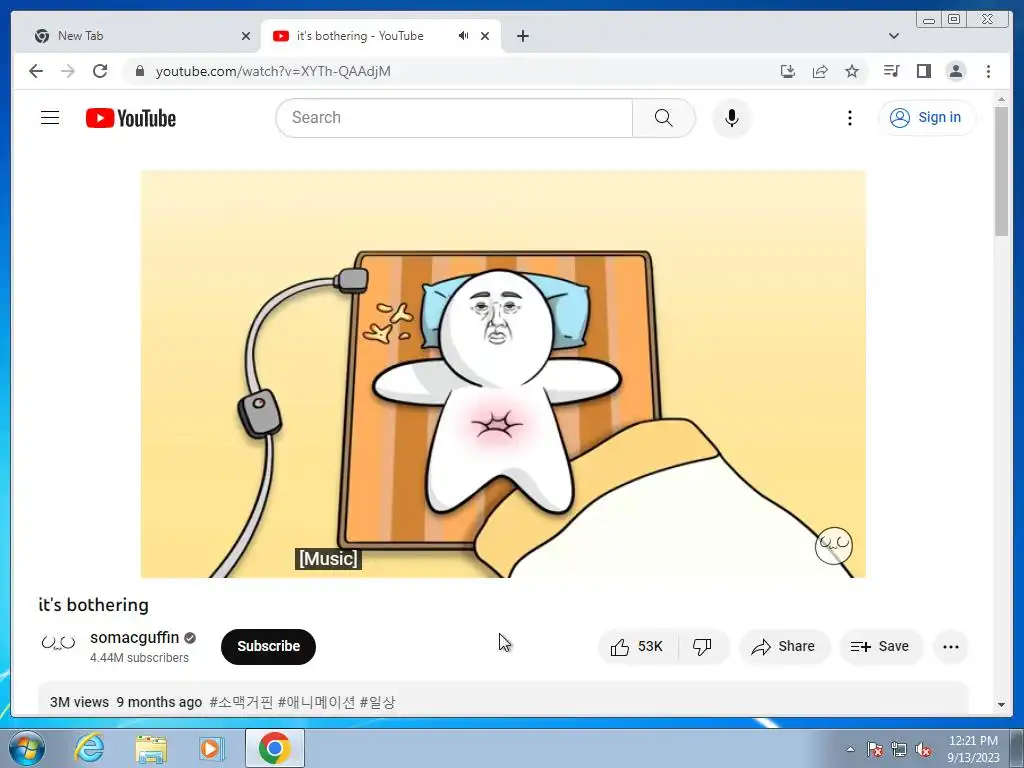Dislike the video with thumbs down
The image size is (1024, 768).
pyautogui.click(x=703, y=647)
